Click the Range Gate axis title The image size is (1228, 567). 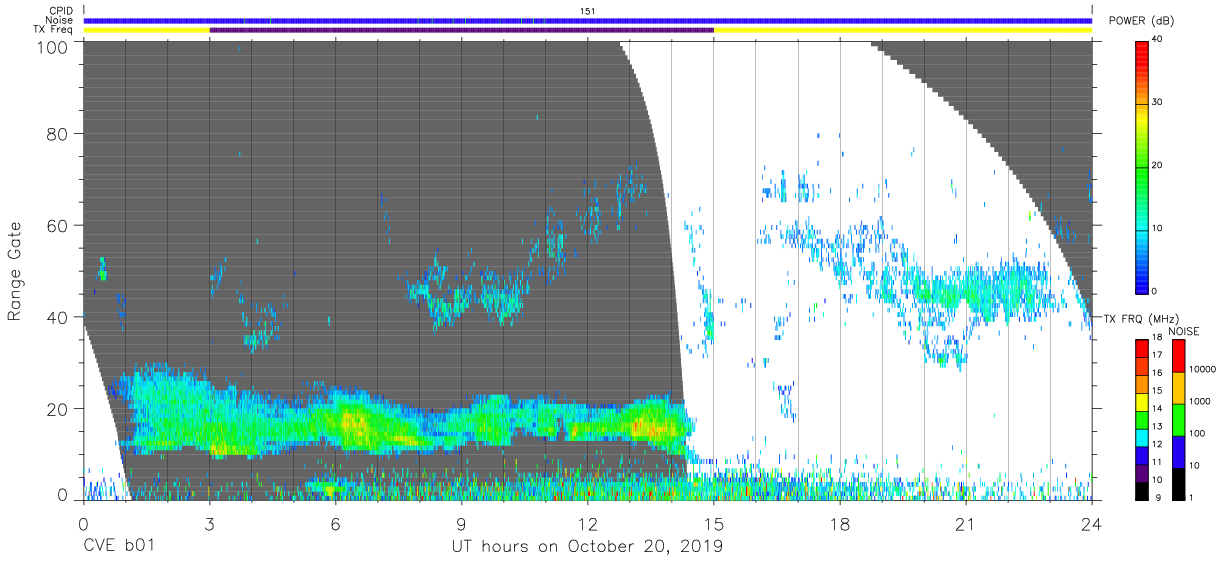coord(15,271)
